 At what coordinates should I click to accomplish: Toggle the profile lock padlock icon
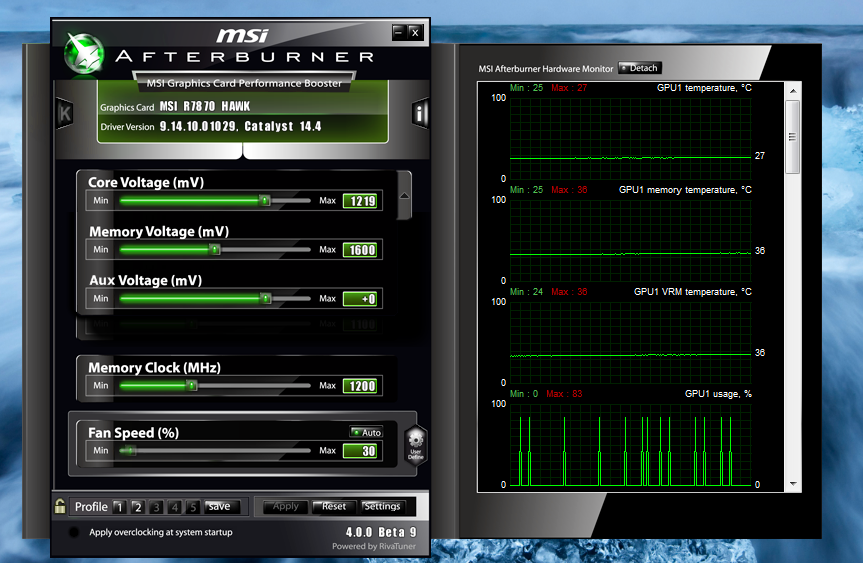tap(59, 506)
